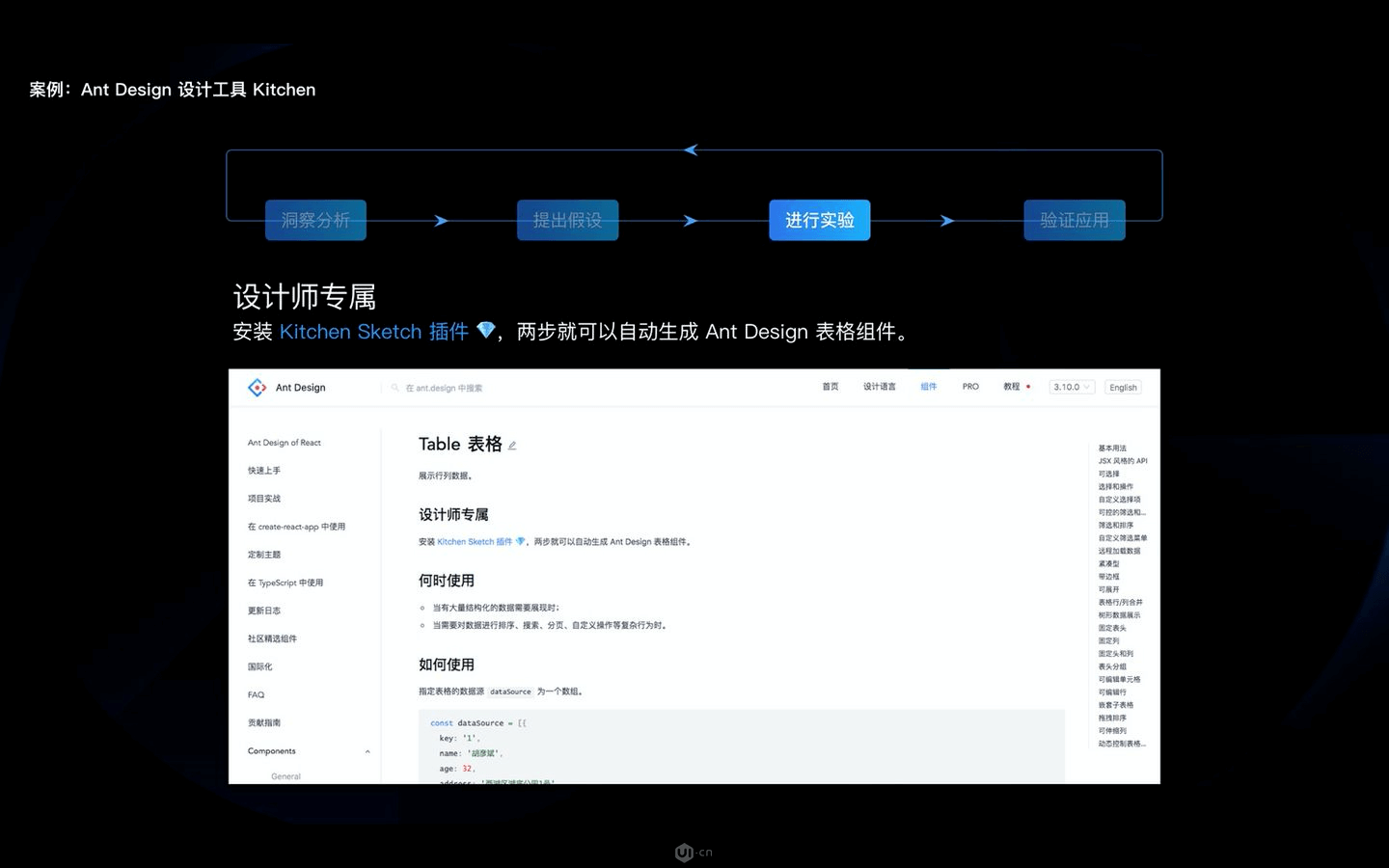
Task: Open 在 TypeScript 中使用 sidebar item
Action: (286, 583)
